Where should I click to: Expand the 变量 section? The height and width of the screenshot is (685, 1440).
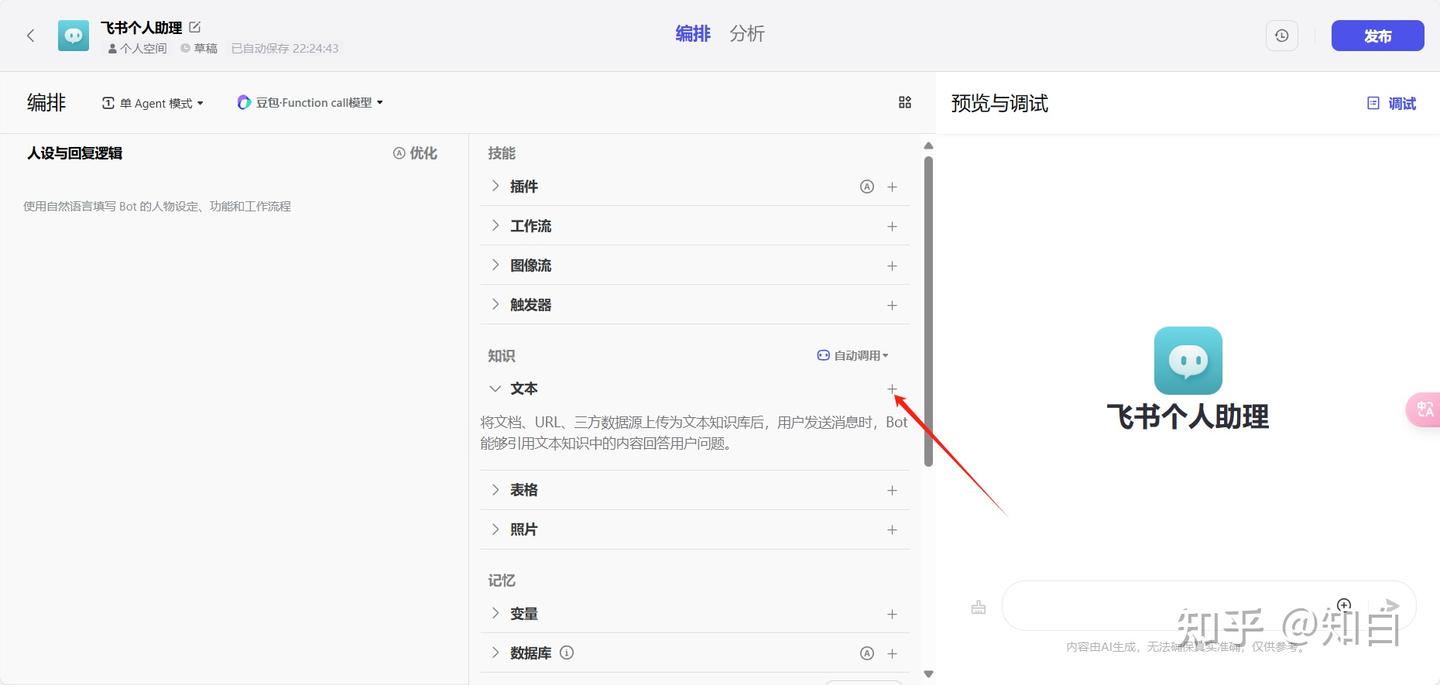[495, 613]
